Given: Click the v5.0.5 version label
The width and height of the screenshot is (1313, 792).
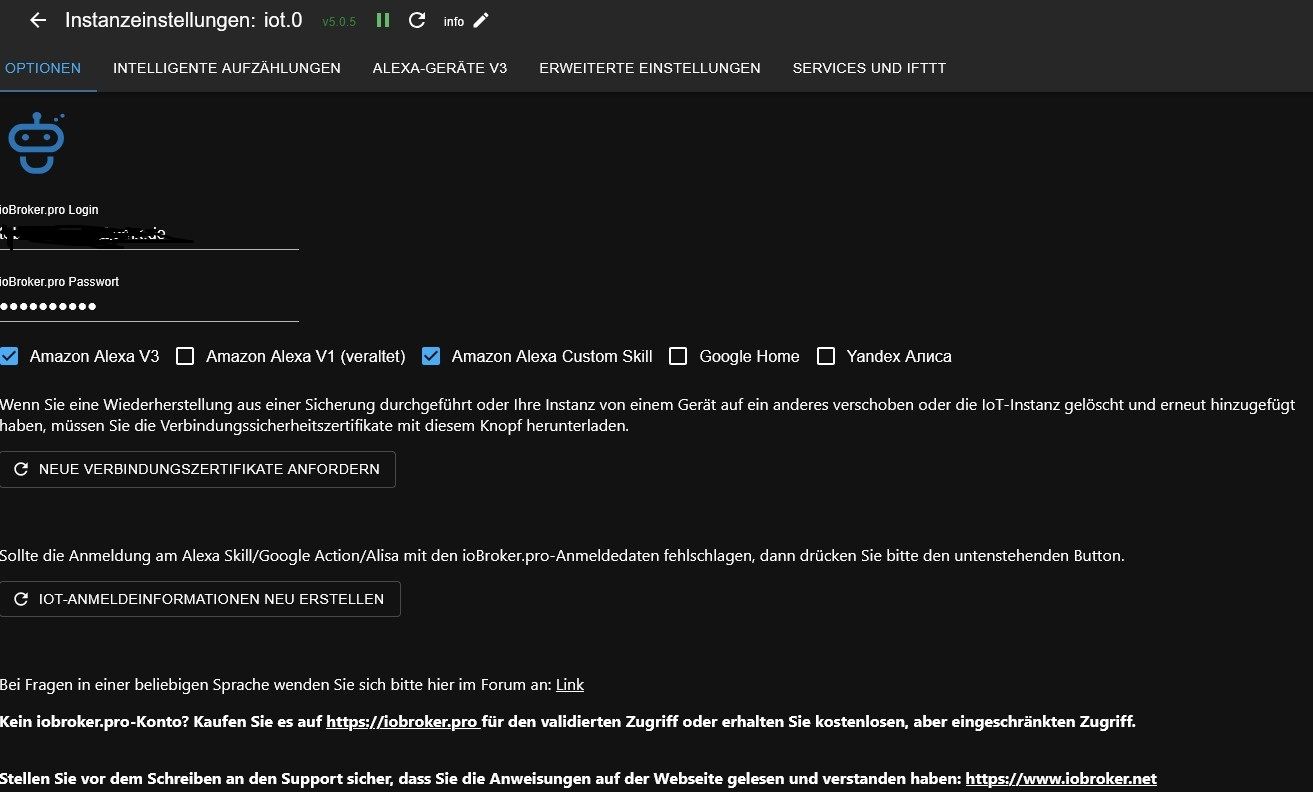Looking at the screenshot, I should [x=339, y=21].
